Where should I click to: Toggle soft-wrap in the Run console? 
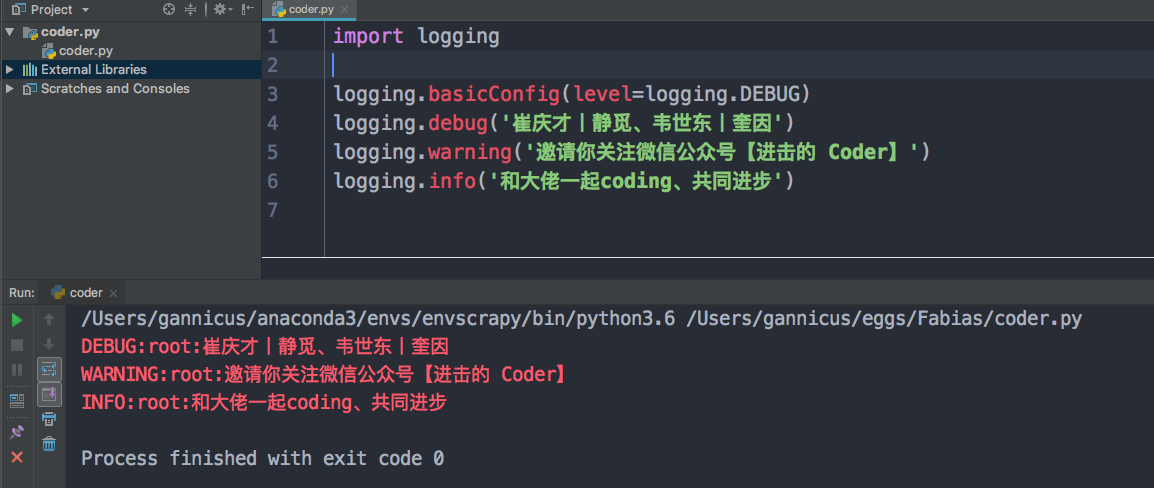(49, 370)
